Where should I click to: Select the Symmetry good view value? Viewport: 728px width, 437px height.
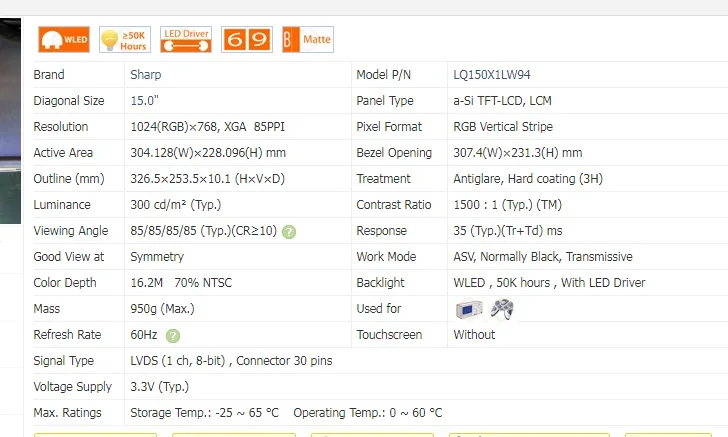tap(157, 257)
